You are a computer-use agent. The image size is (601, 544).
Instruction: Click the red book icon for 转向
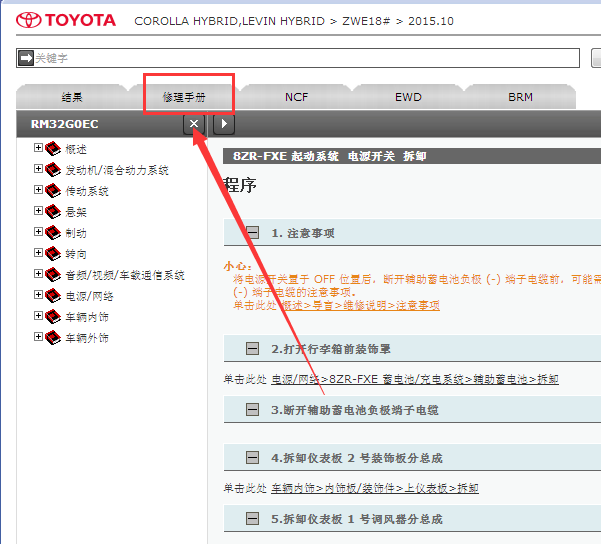point(53,253)
